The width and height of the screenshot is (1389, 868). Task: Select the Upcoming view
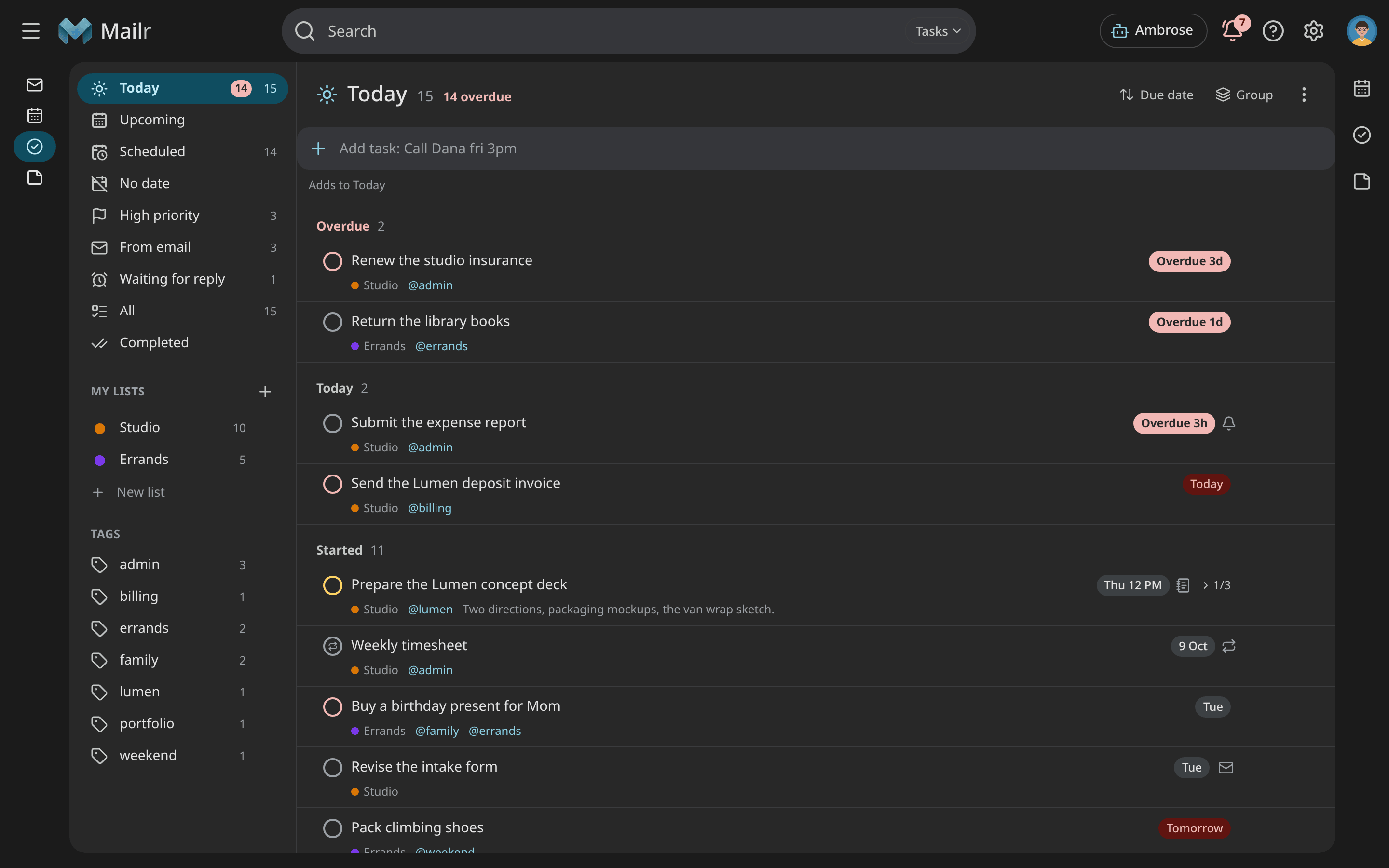tap(182, 120)
